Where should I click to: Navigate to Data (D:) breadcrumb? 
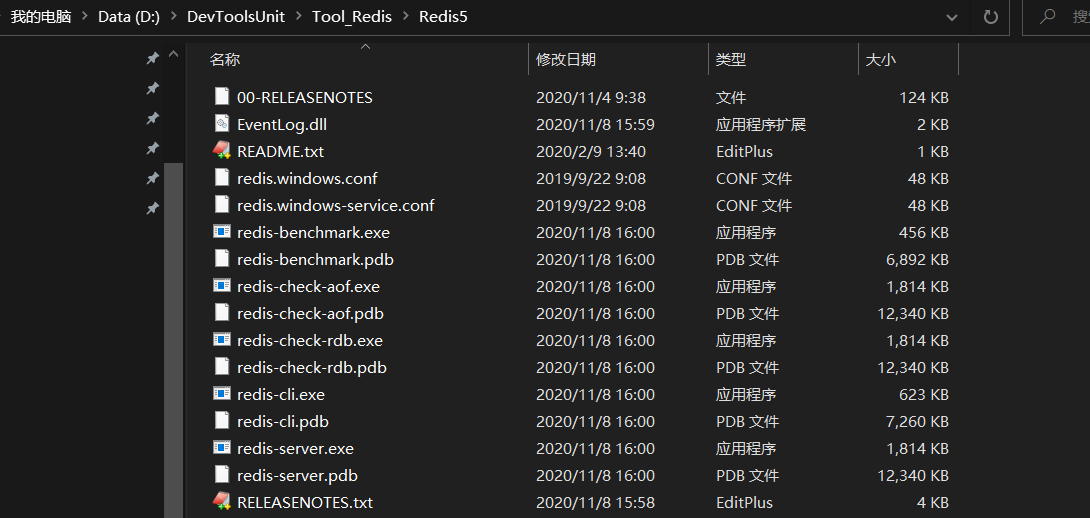pyautogui.click(x=130, y=17)
